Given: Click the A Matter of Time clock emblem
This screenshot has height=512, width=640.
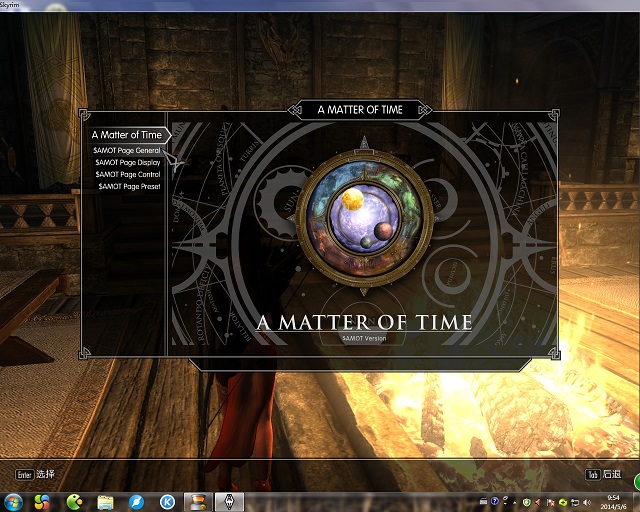Looking at the screenshot, I should (x=364, y=219).
